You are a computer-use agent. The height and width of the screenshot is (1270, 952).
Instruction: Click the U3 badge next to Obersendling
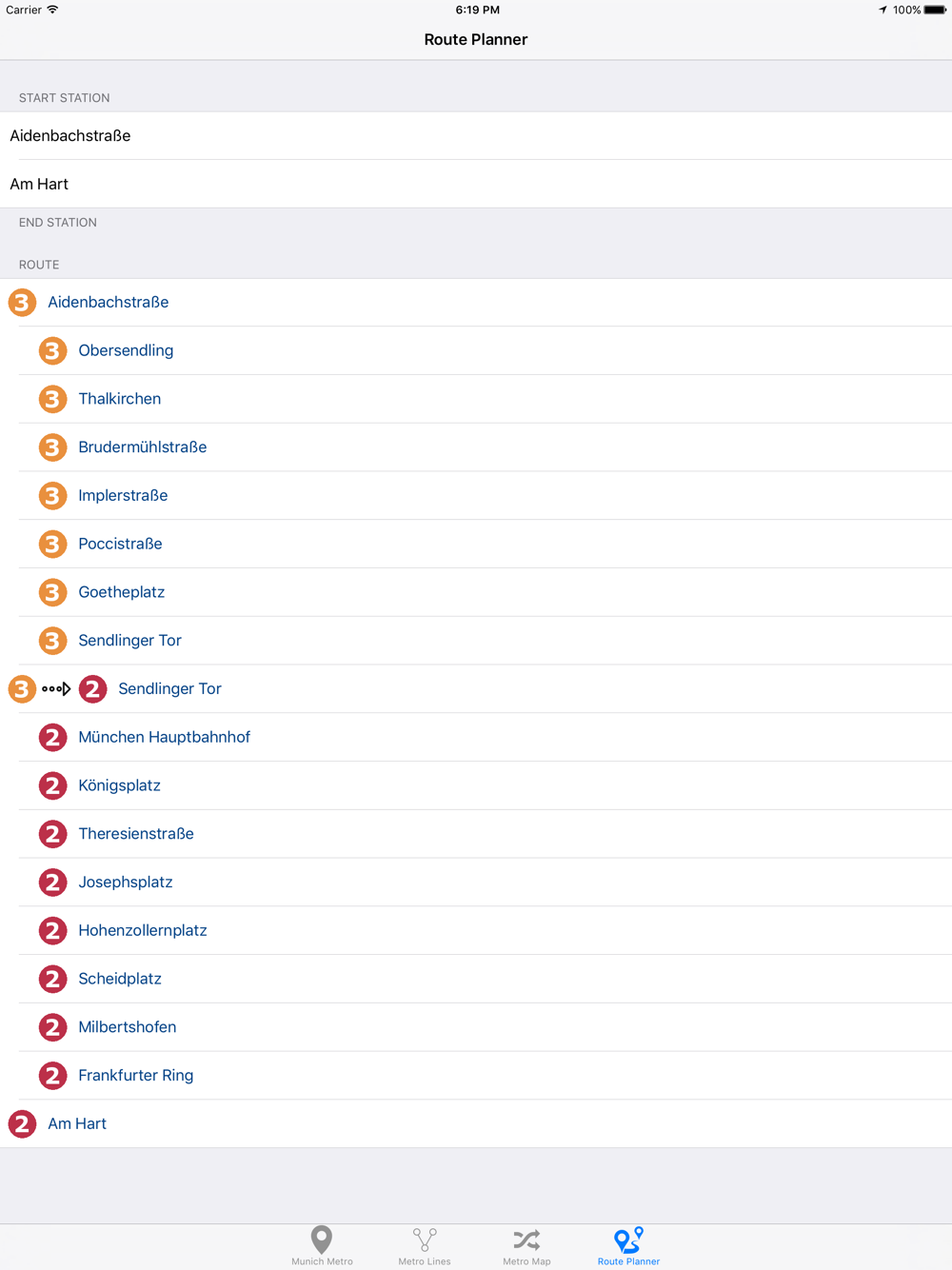click(x=52, y=351)
